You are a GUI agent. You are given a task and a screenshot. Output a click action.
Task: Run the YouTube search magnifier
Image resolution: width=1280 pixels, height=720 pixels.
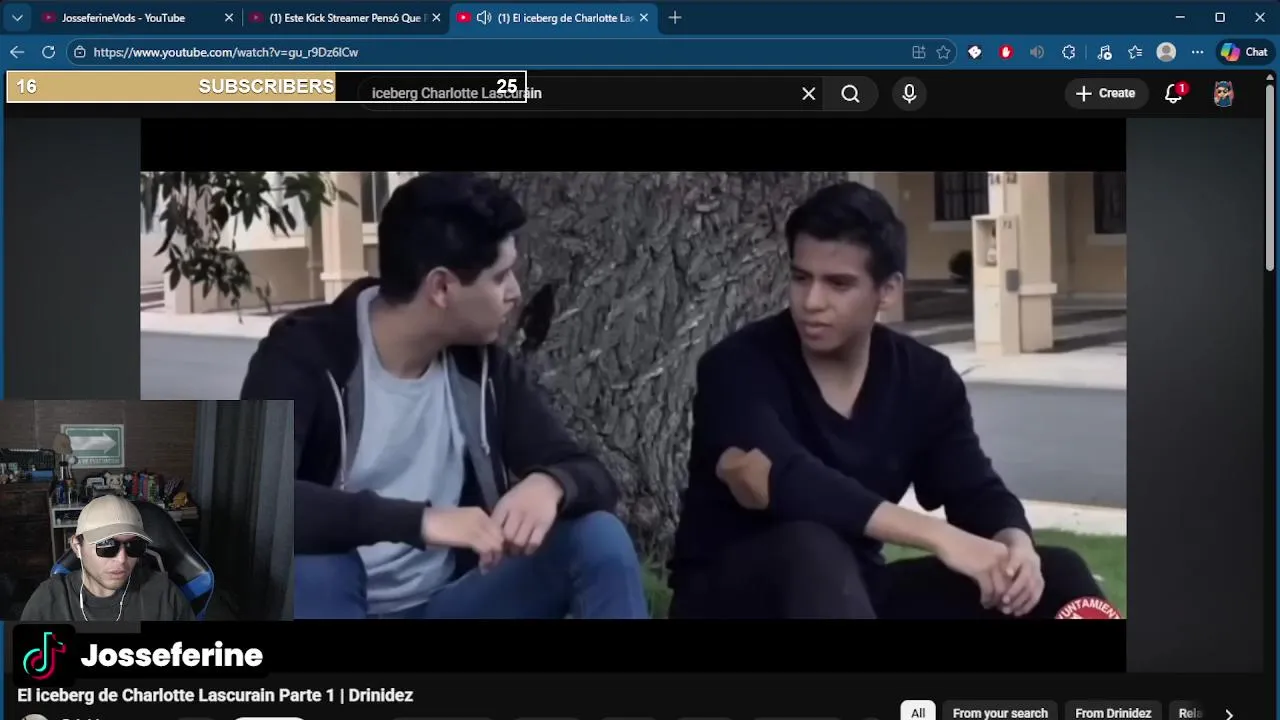850,93
